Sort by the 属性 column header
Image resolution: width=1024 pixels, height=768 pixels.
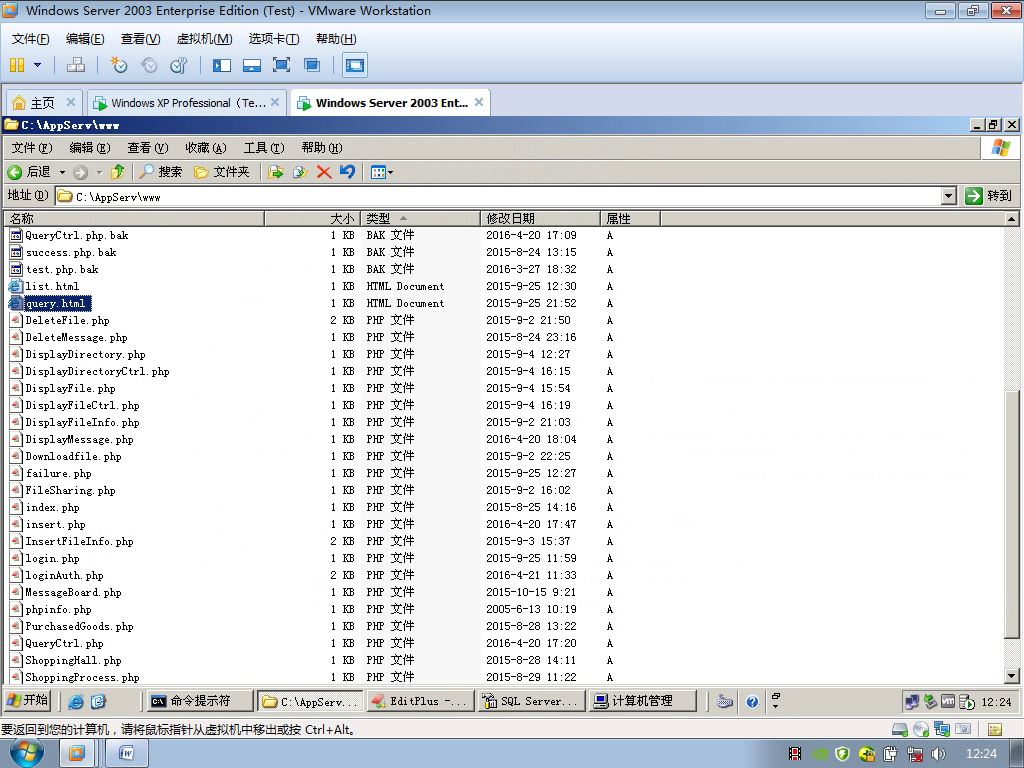coord(630,218)
